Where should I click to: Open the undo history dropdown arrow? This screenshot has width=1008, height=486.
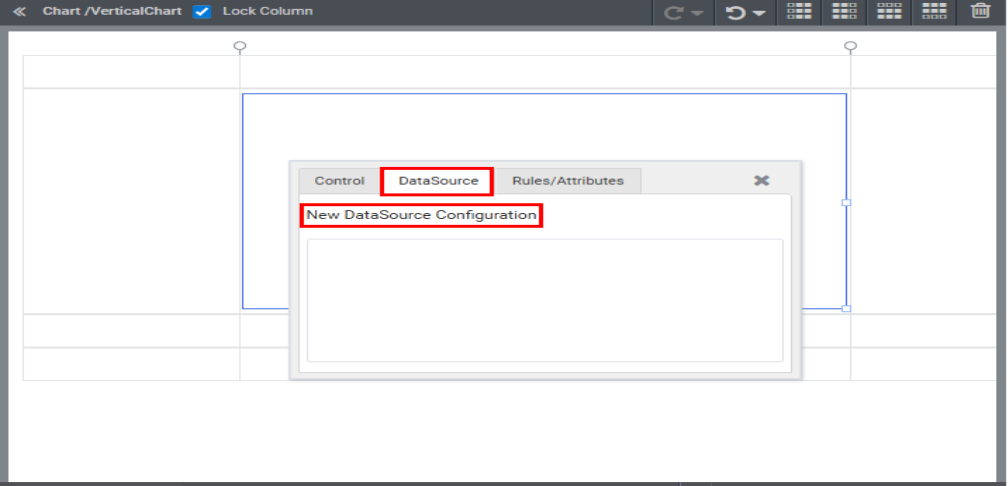[759, 14]
